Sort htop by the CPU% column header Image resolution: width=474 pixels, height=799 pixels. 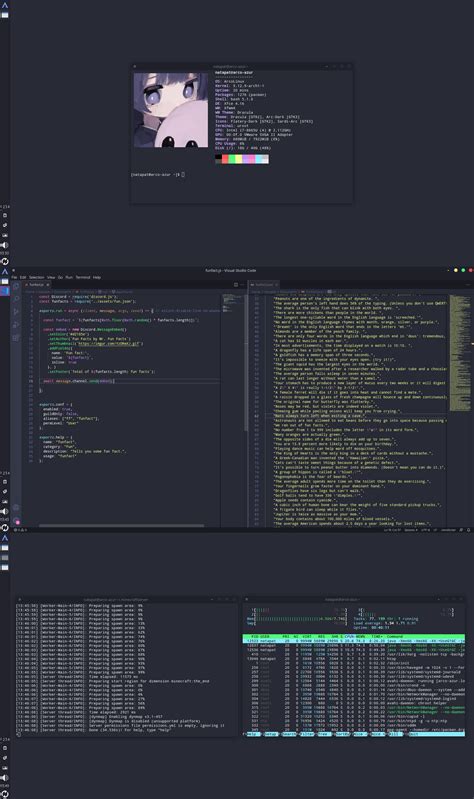coord(349,636)
